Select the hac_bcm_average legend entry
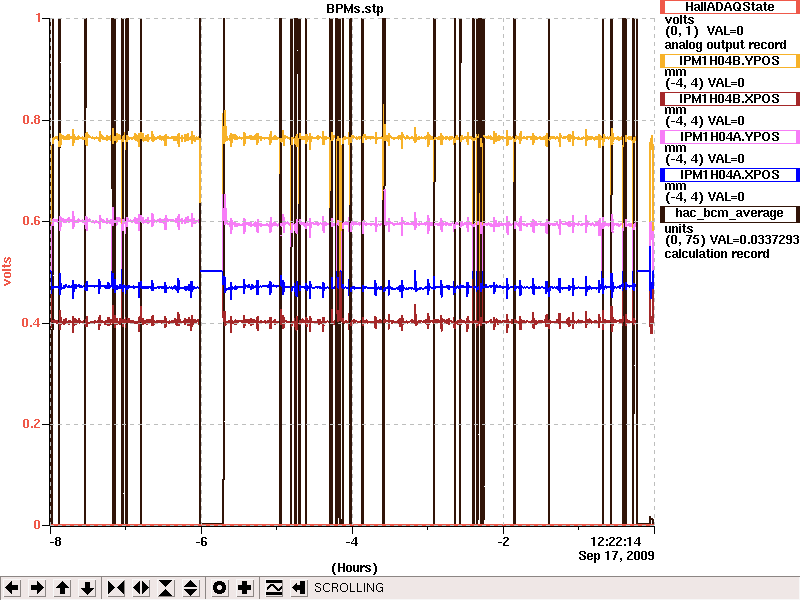This screenshot has height=600, width=800. (730, 214)
